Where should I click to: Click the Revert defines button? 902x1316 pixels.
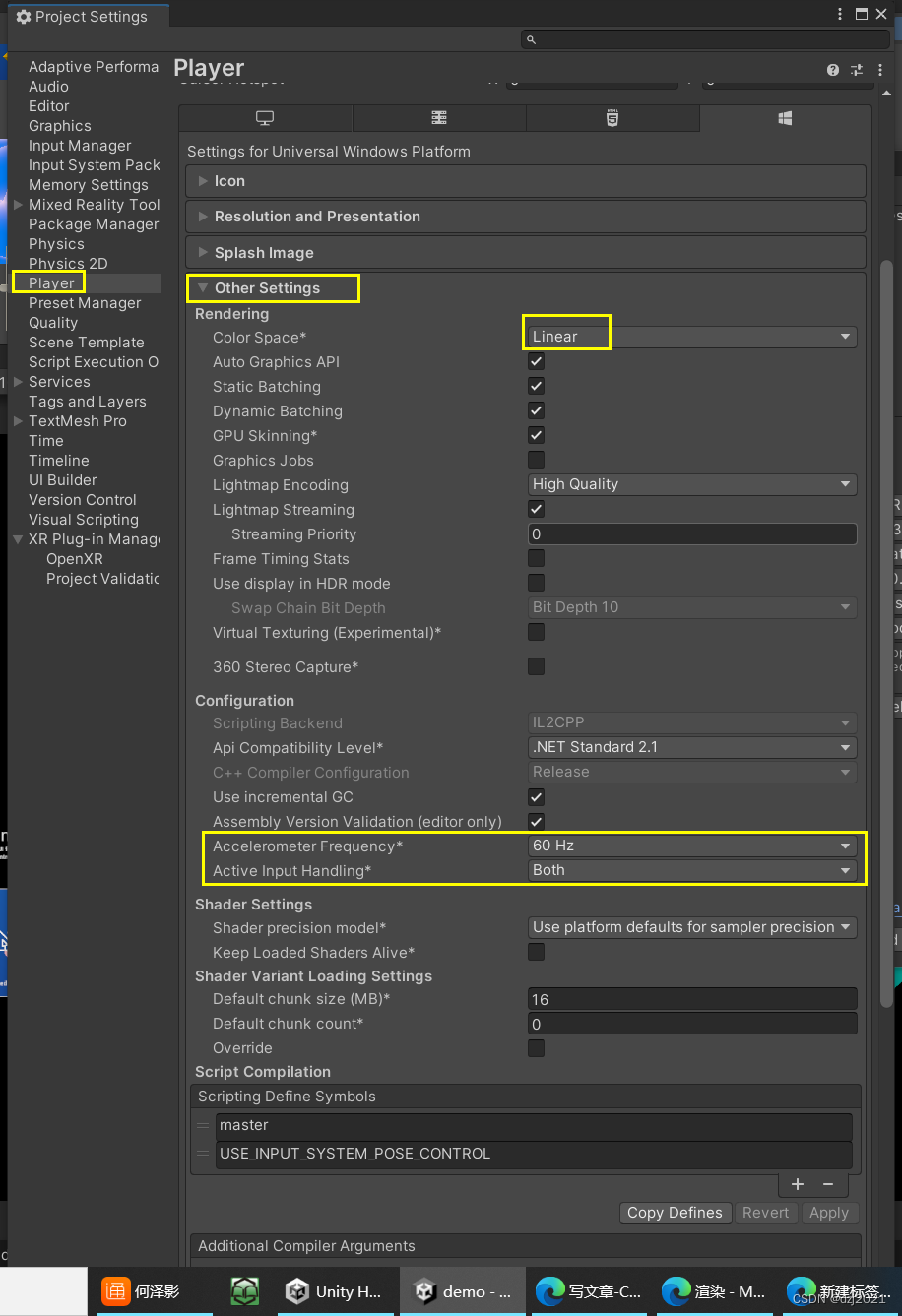pos(765,1213)
